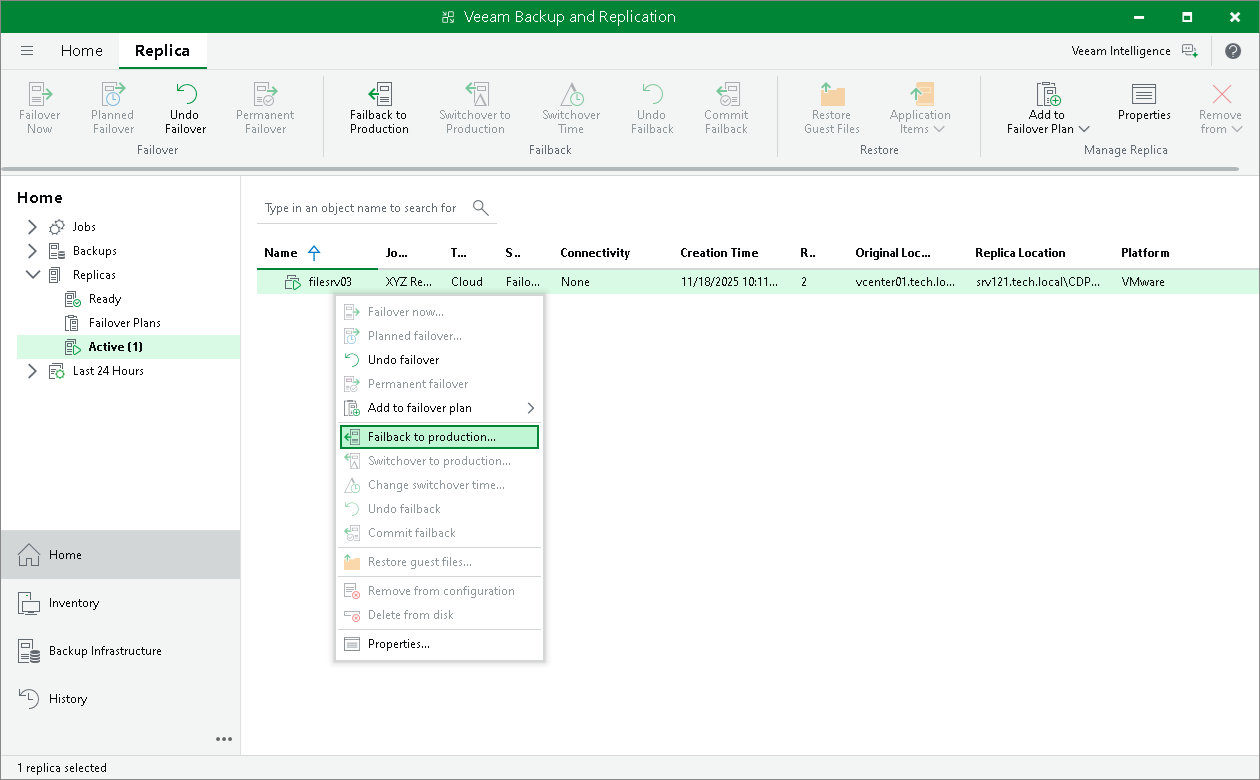This screenshot has width=1260, height=780.
Task: Choose Switchover to production... in the context menu
Action: coord(439,461)
